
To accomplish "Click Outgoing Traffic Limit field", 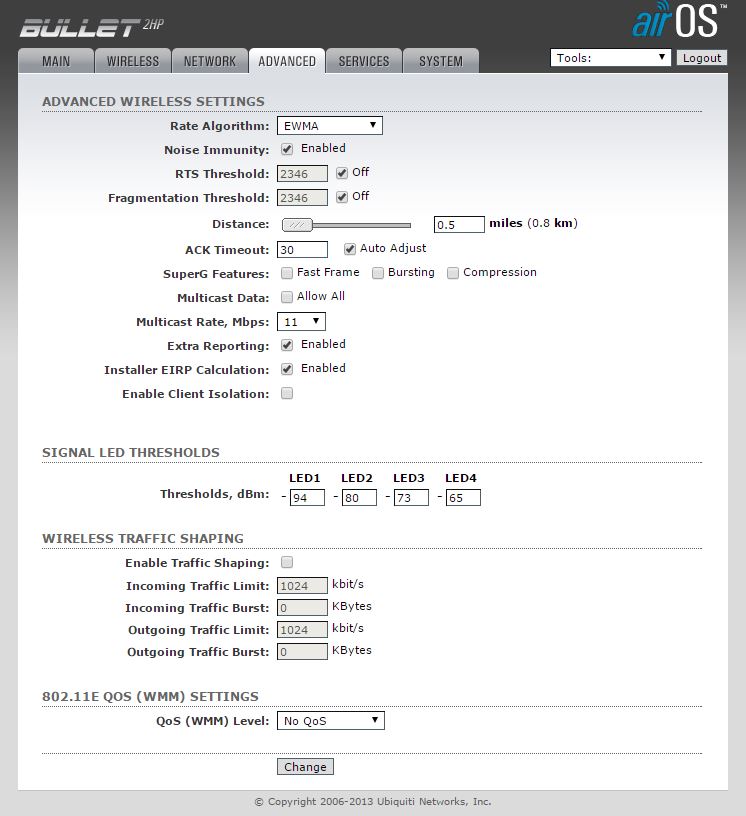I will 302,630.
